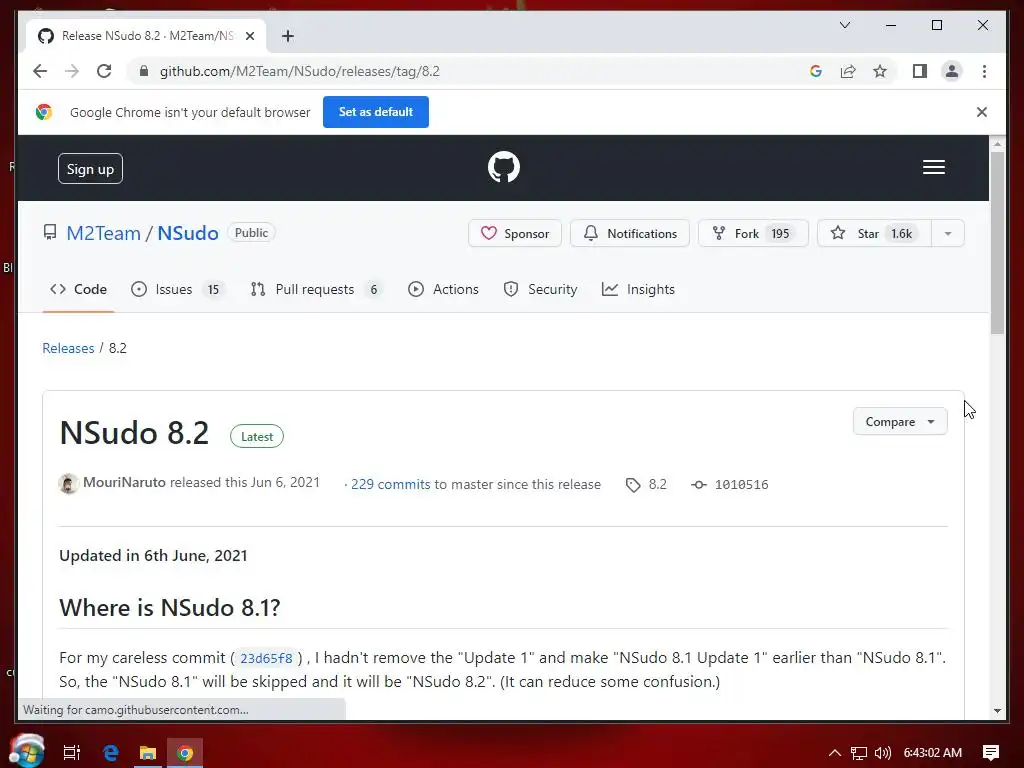Screen dimensions: 1024x768
Task: Open the Insights tab
Action: [638, 289]
